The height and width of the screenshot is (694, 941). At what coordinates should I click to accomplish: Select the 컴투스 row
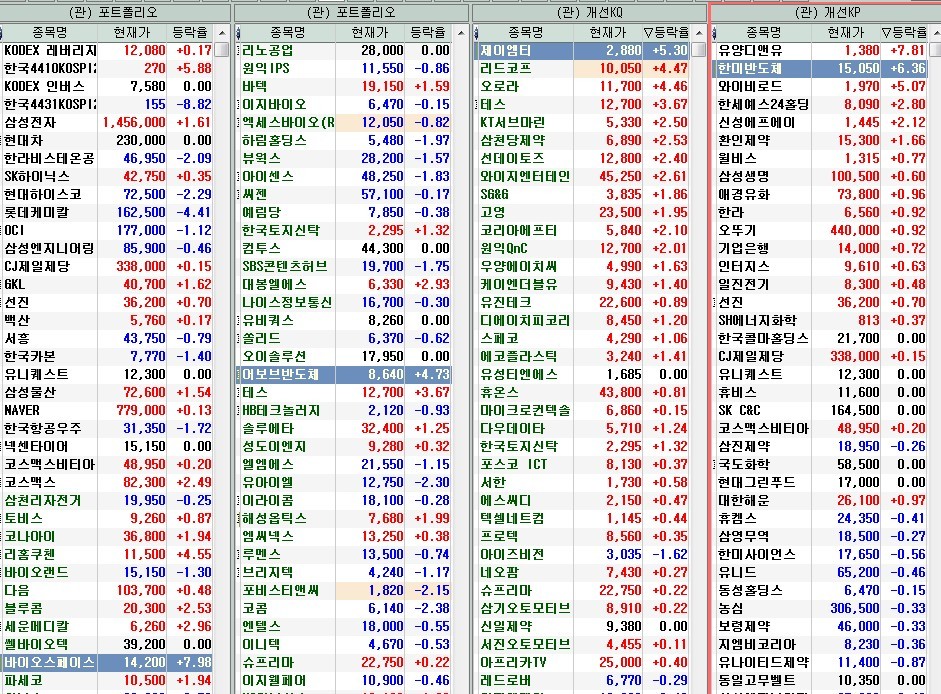[x=346, y=249]
